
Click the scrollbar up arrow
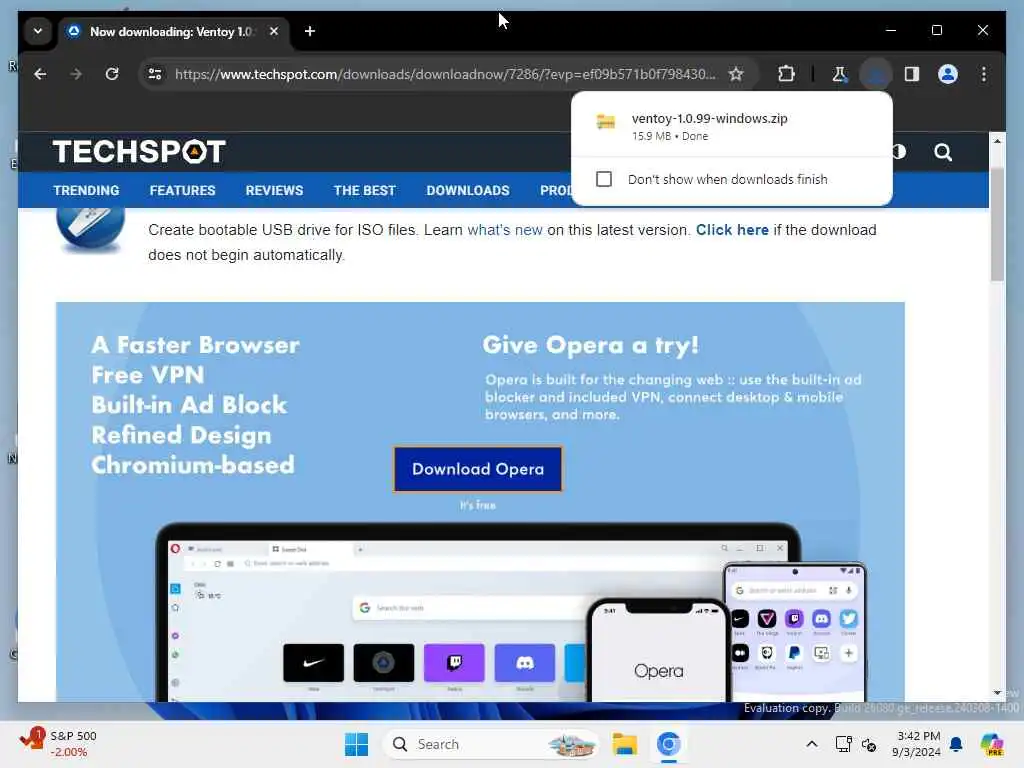(997, 141)
